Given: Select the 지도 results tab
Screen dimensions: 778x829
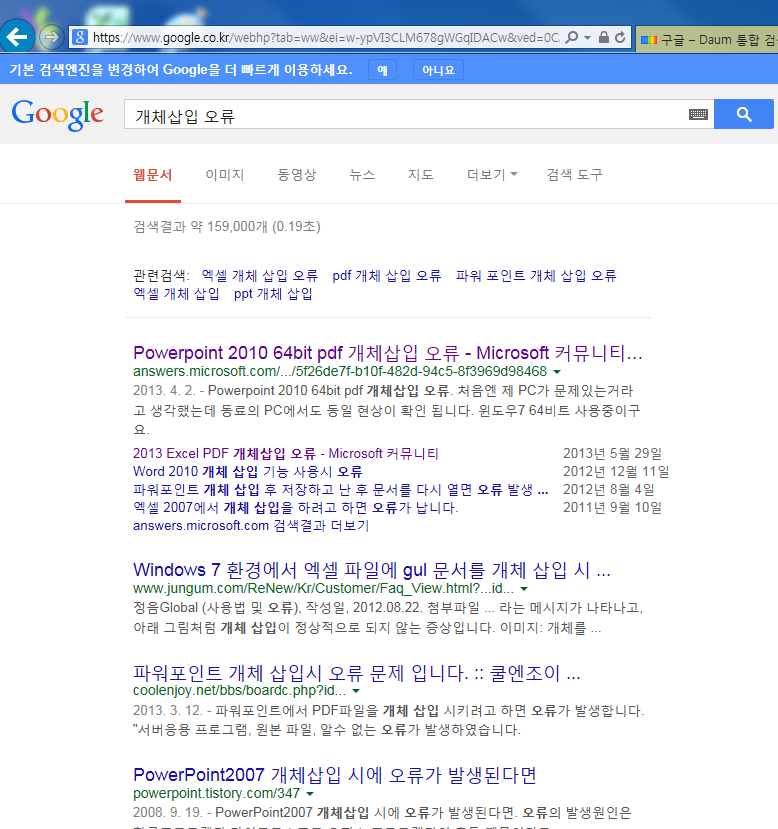Looking at the screenshot, I should [x=421, y=175].
